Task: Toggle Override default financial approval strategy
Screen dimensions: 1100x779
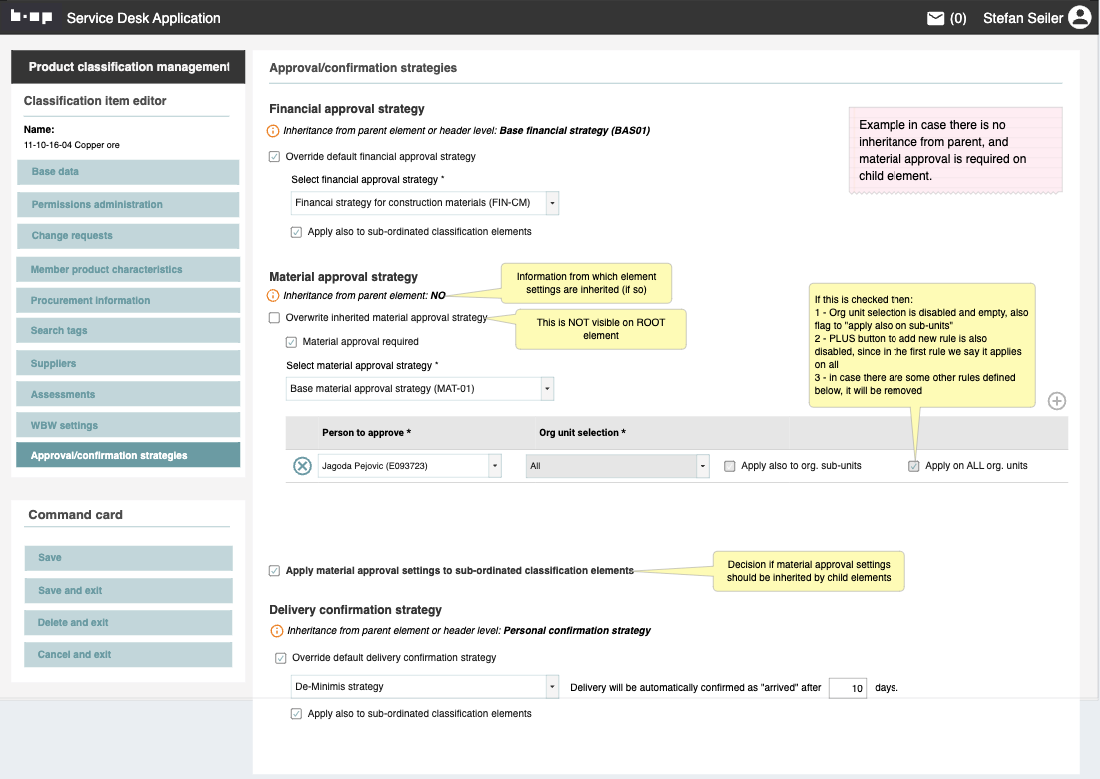Action: [275, 157]
